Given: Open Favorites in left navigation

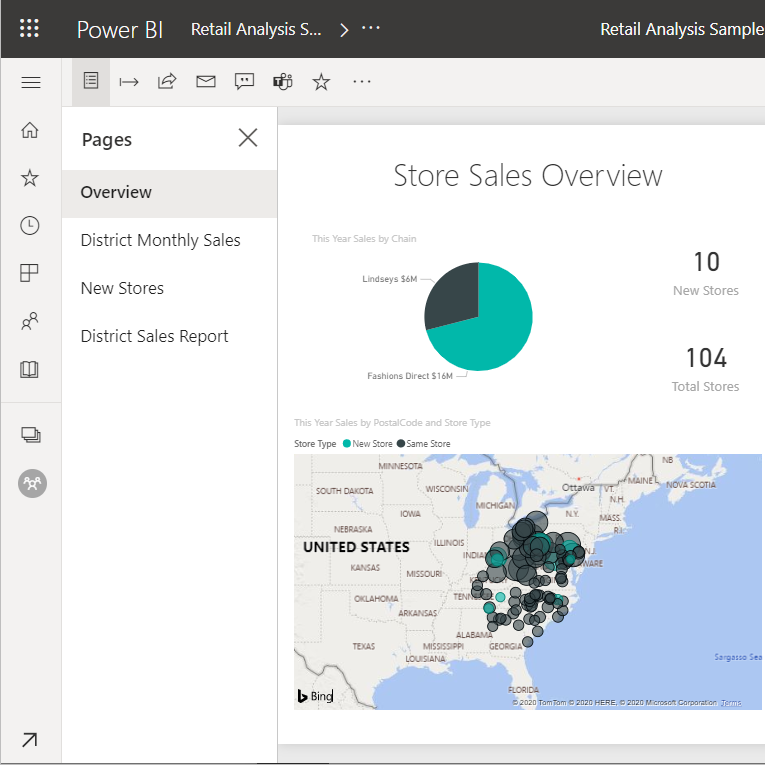Looking at the screenshot, I should [30, 178].
